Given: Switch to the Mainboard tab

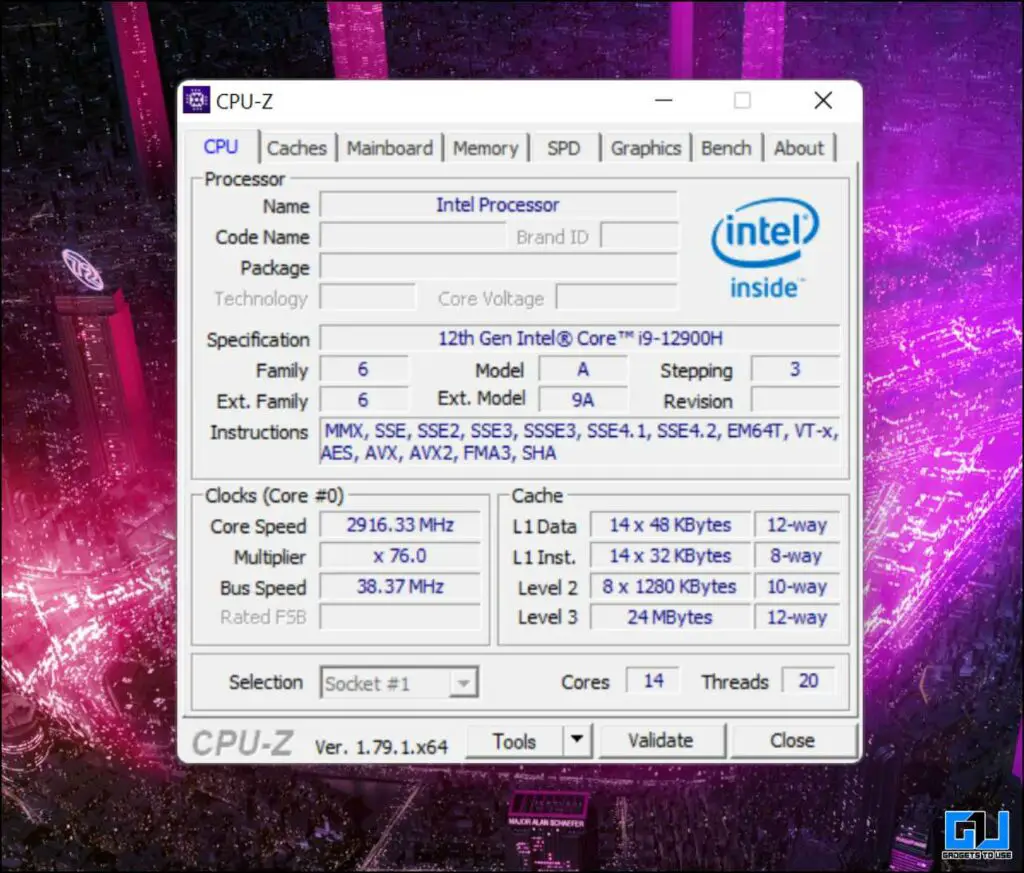Looking at the screenshot, I should pyautogui.click(x=389, y=148).
